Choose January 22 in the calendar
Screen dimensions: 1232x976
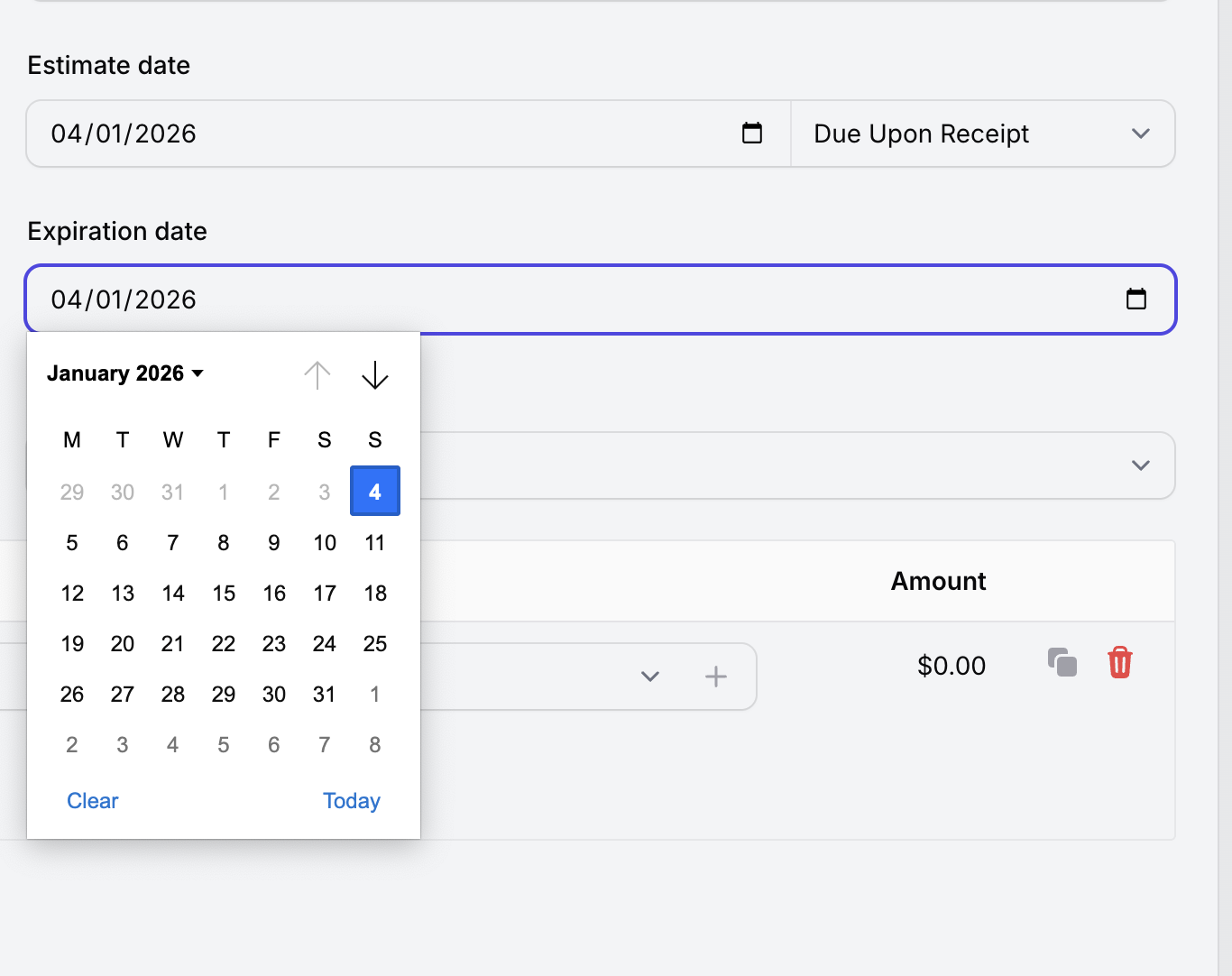(224, 644)
